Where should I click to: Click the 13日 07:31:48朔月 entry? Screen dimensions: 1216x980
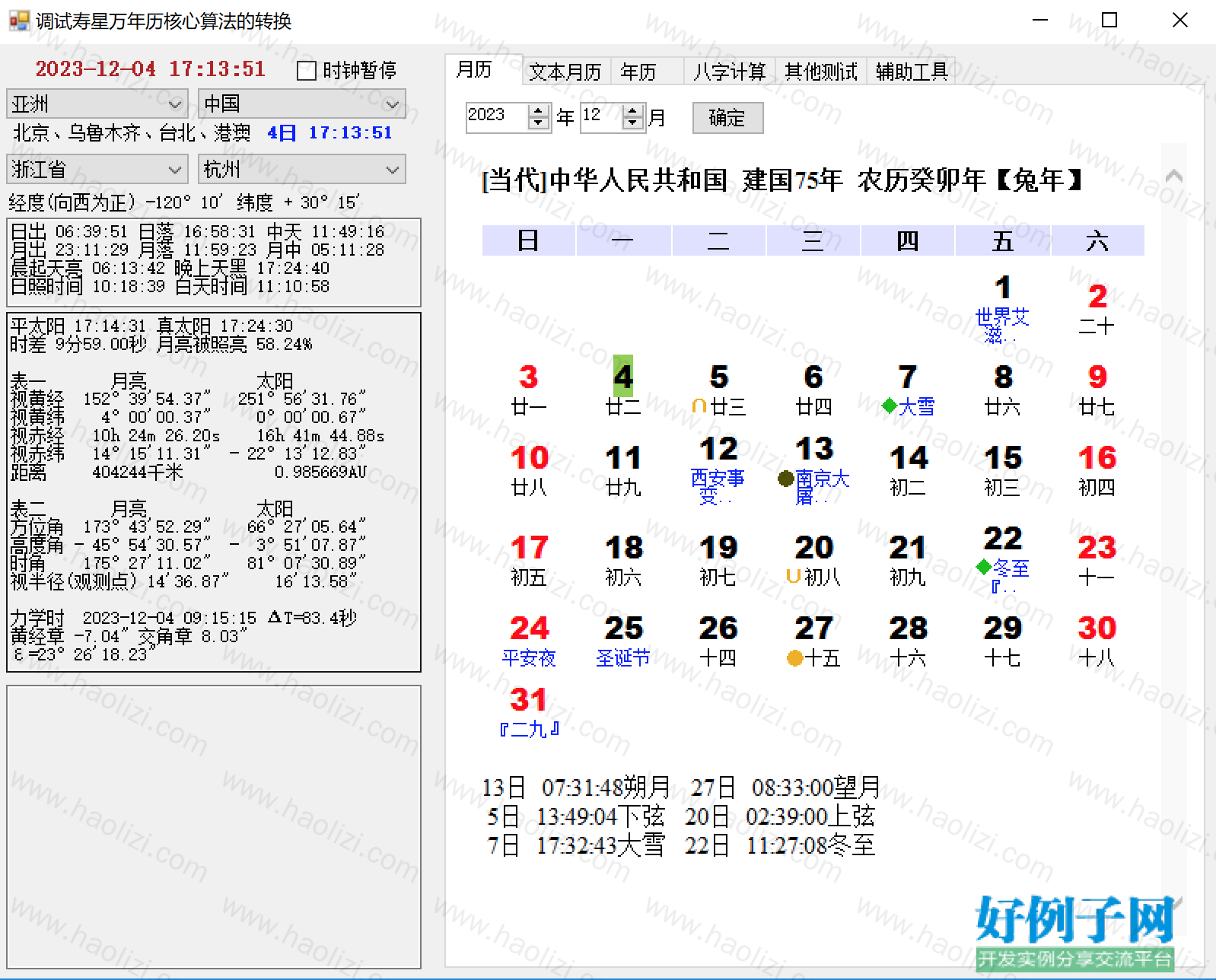[576, 786]
